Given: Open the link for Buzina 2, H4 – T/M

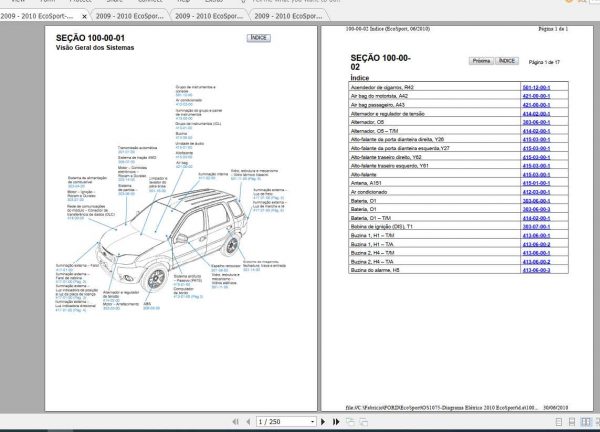Looking at the screenshot, I should tap(536, 253).
